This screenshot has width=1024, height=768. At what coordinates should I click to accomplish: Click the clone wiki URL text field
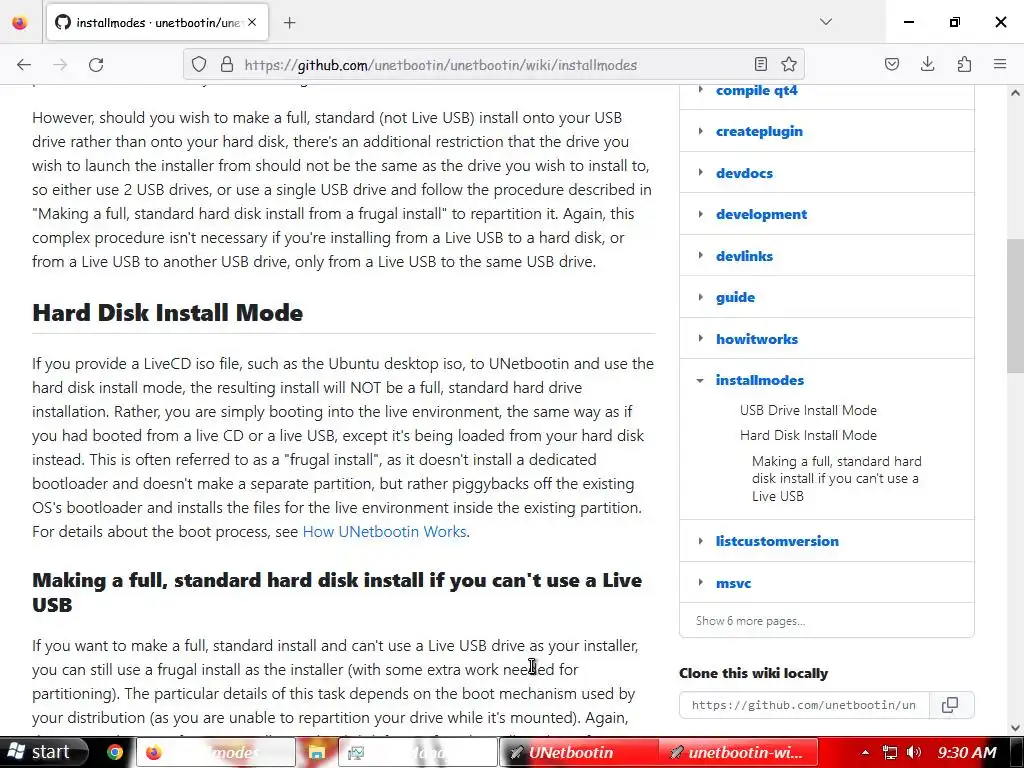(x=805, y=705)
